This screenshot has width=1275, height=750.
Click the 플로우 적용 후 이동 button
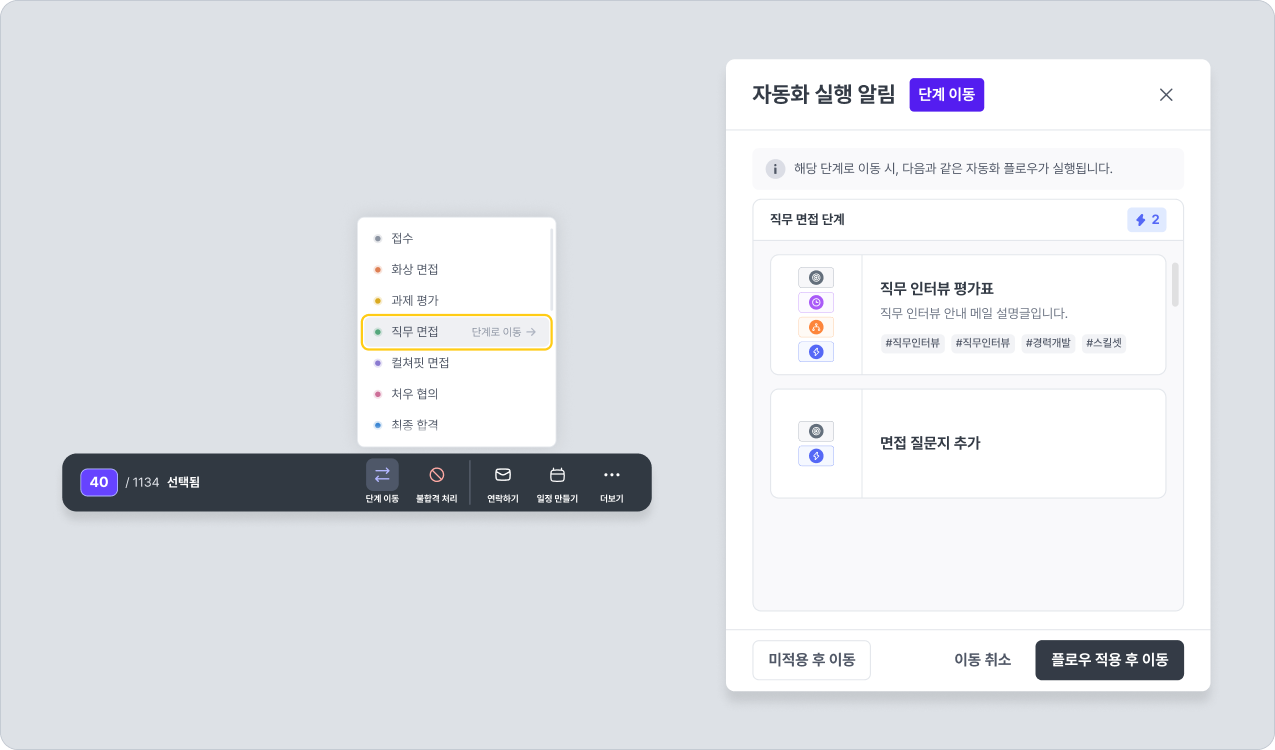1109,660
